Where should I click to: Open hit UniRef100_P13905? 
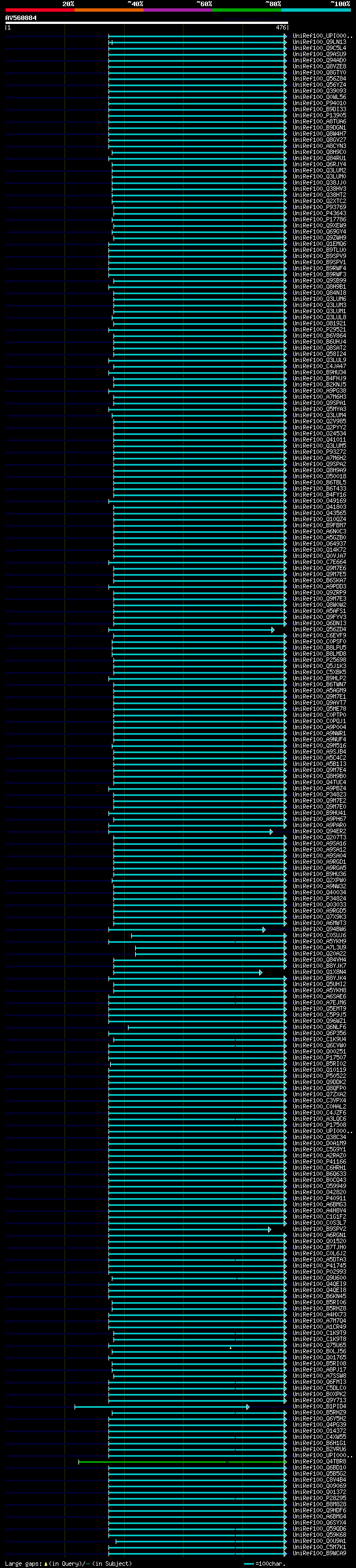pos(319,115)
